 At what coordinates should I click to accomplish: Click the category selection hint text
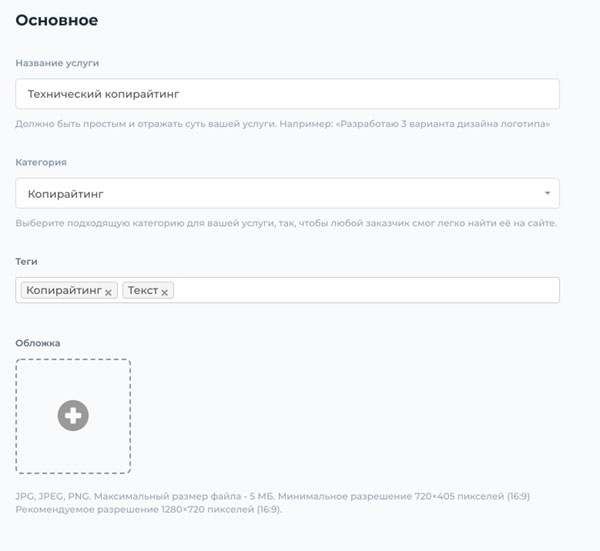[x=286, y=223]
